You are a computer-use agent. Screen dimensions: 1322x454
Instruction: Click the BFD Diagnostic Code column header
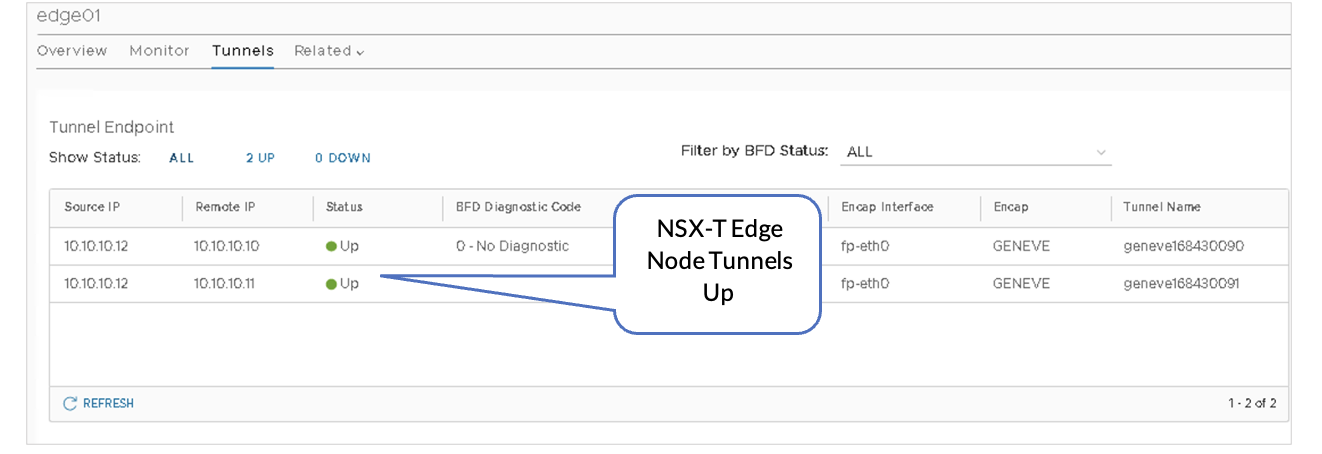pyautogui.click(x=517, y=207)
